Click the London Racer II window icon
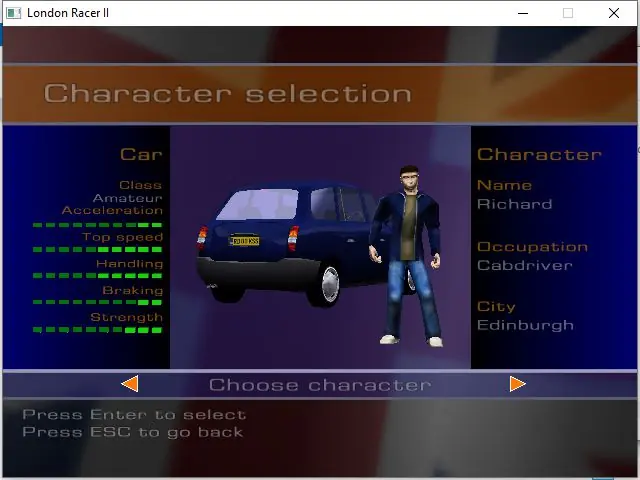This screenshot has height=480, width=640. [x=13, y=13]
